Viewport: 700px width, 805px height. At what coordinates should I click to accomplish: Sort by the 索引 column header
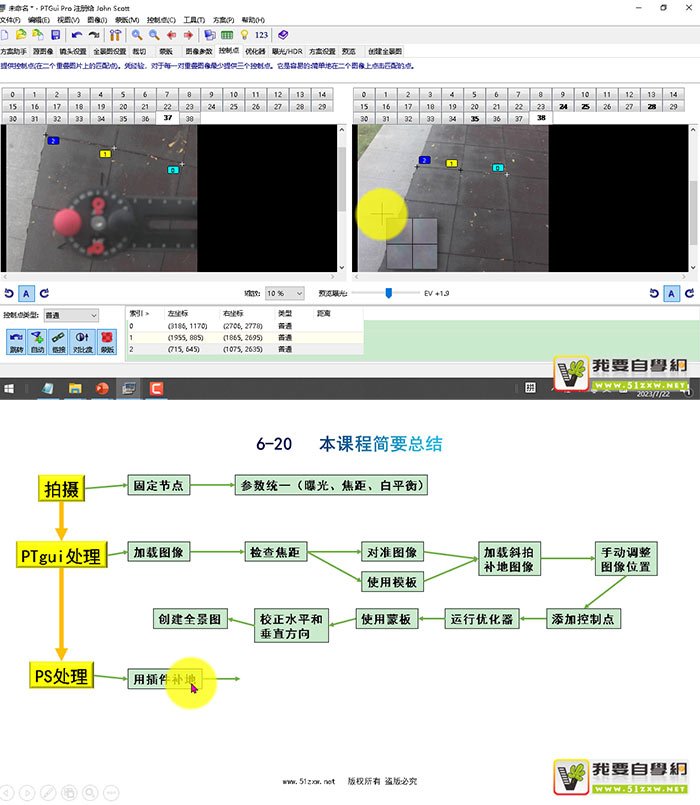(x=139, y=313)
